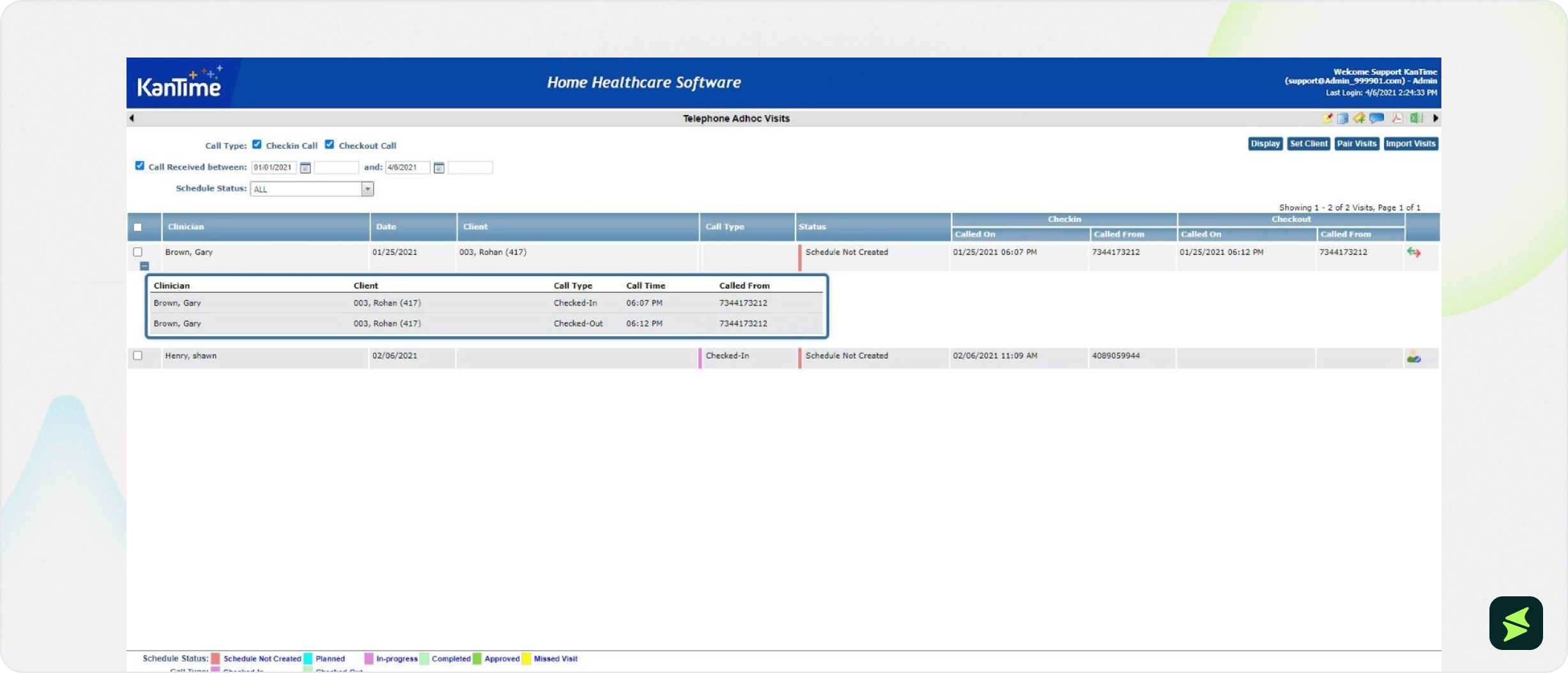Select the Henry, shawn row checkbox

(137, 355)
